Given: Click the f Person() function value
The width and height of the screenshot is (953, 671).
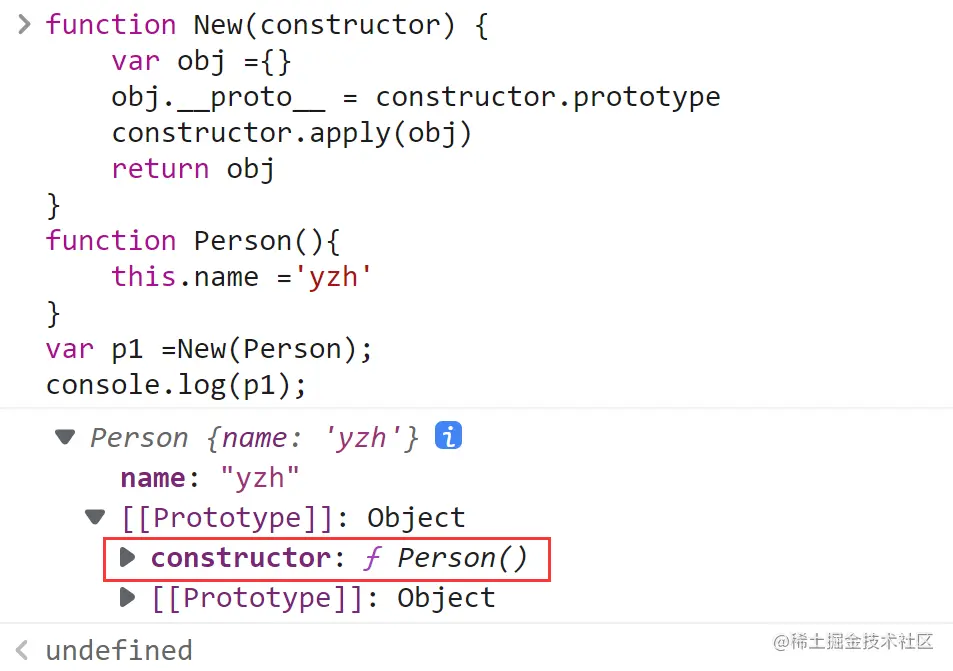Looking at the screenshot, I should (446, 558).
